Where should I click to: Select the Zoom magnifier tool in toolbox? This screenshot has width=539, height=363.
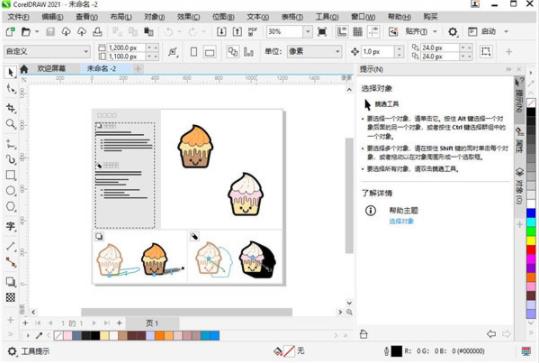tap(11, 124)
